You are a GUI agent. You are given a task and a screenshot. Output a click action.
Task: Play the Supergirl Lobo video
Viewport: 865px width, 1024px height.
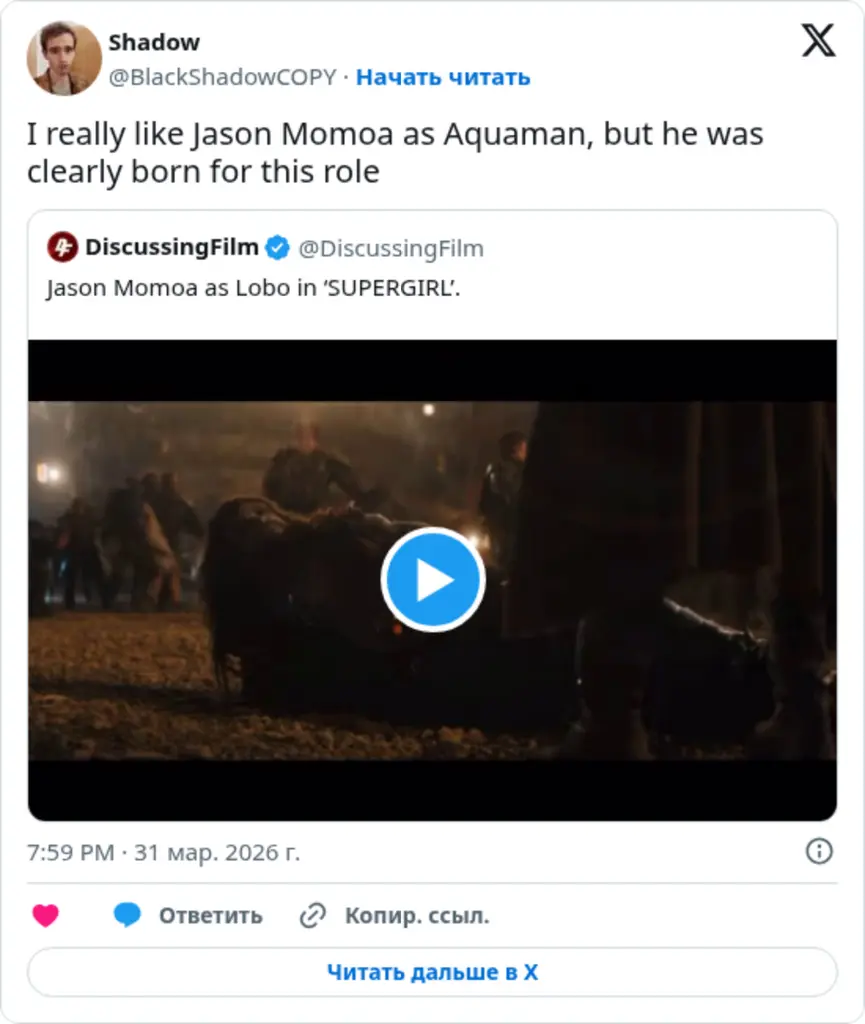(432, 580)
